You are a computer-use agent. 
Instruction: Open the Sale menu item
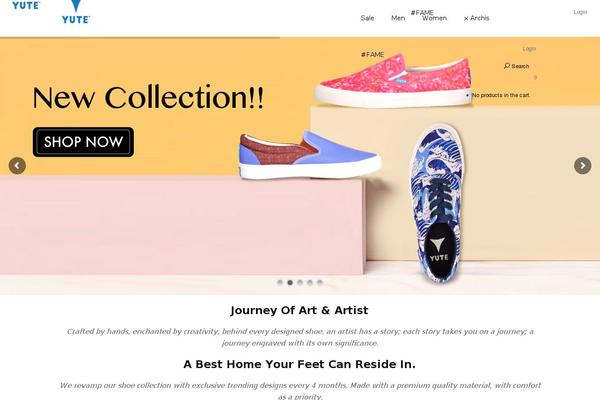point(367,18)
